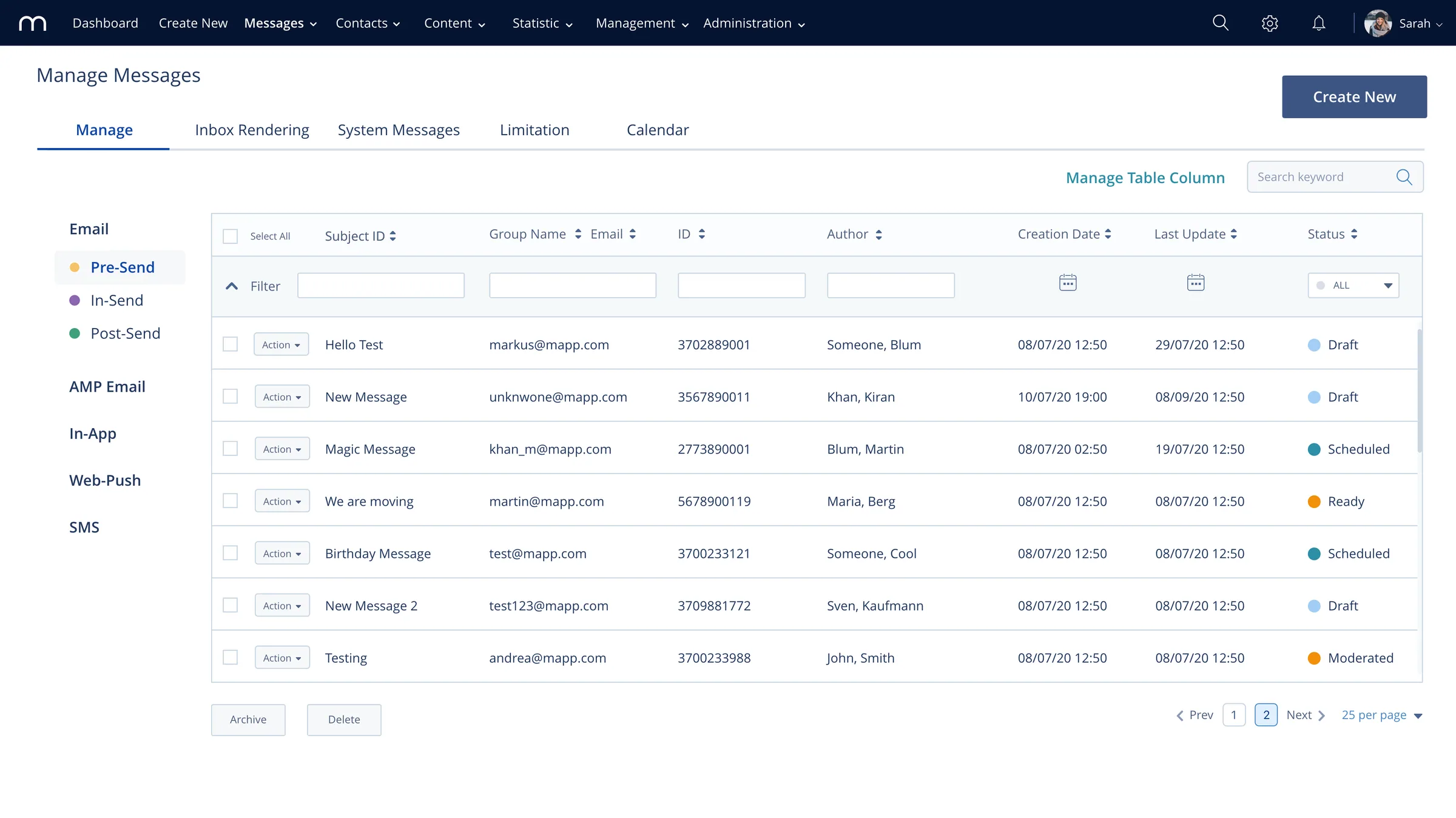Open the Web-Push section
Image resolution: width=1456 pixels, height=818 pixels.
point(105,480)
